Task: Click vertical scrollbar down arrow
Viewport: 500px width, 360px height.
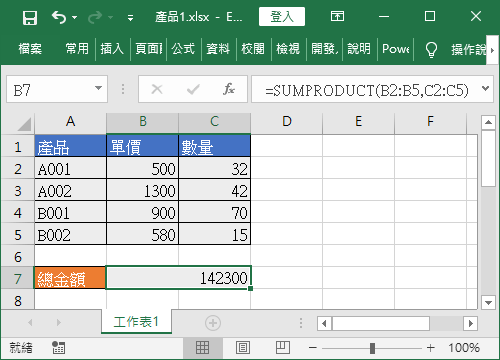Action: [x=488, y=303]
